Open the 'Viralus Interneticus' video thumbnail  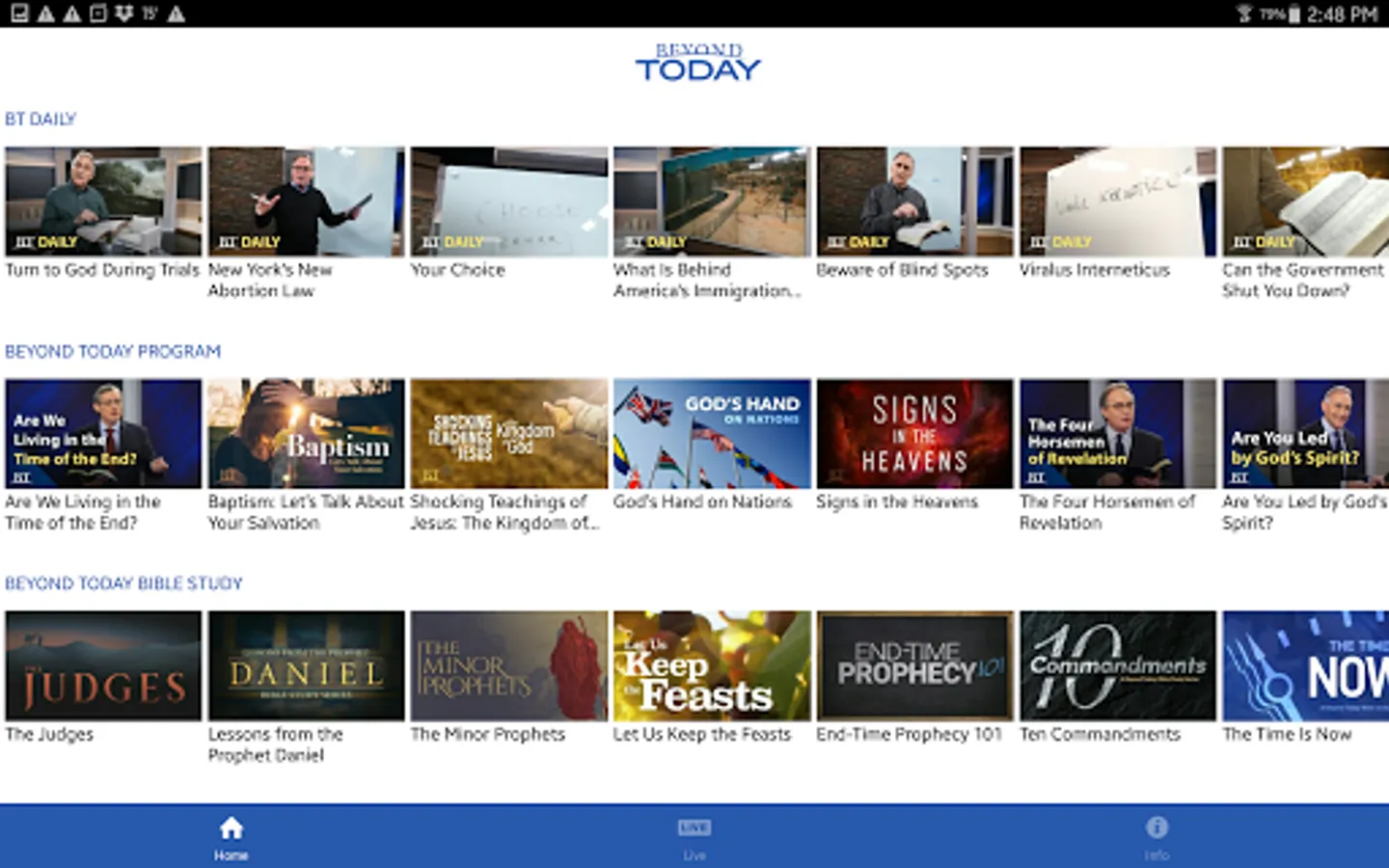point(1119,202)
